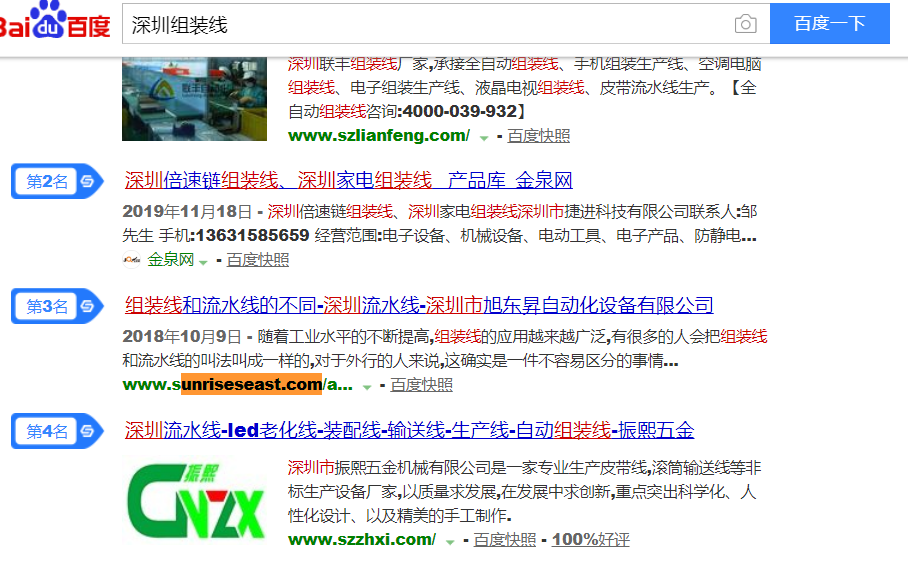
Task: Click the 第4名 rank badge icon
Action: click(x=57, y=431)
